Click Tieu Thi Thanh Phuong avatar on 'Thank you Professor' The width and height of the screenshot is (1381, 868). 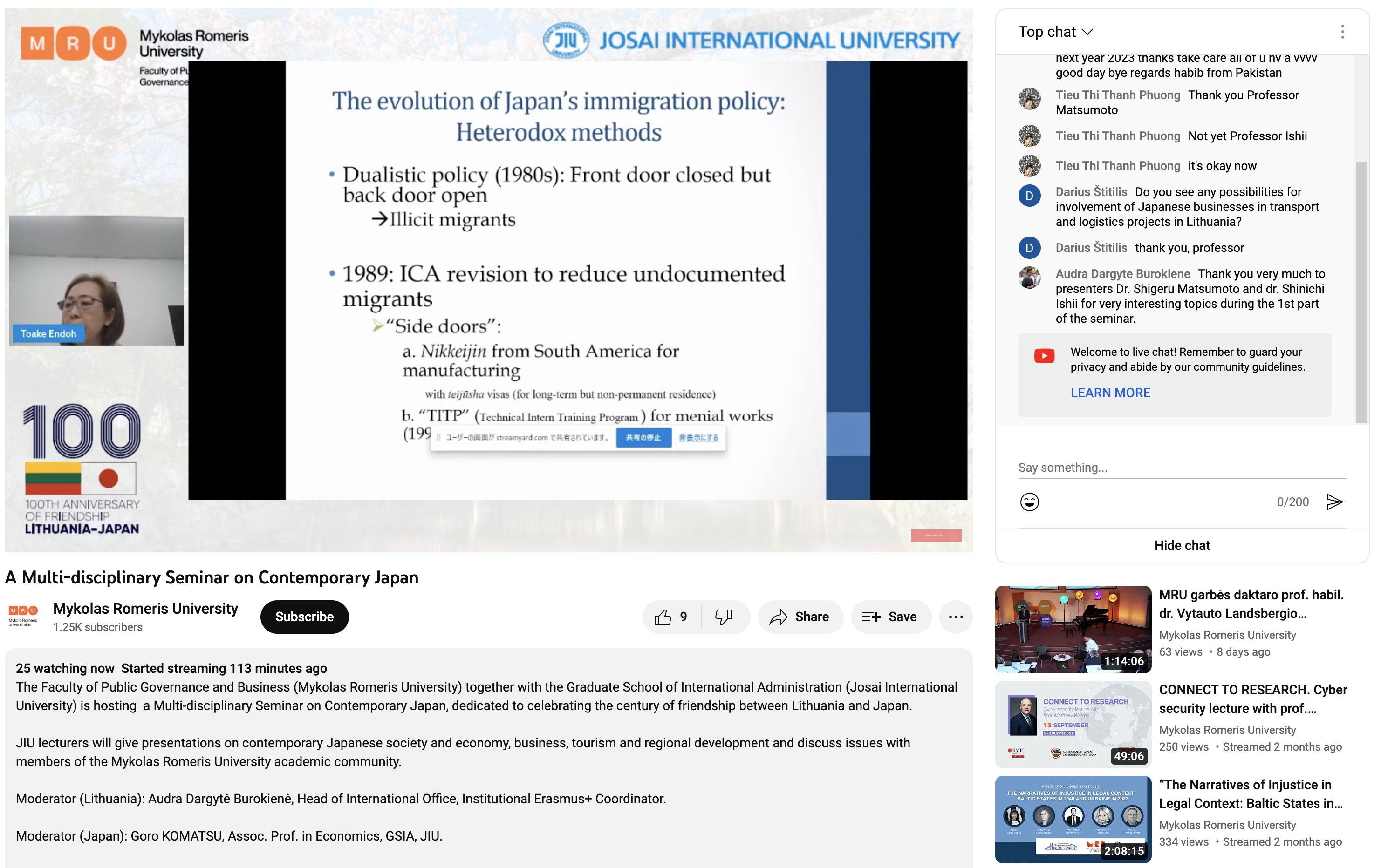click(x=1029, y=99)
